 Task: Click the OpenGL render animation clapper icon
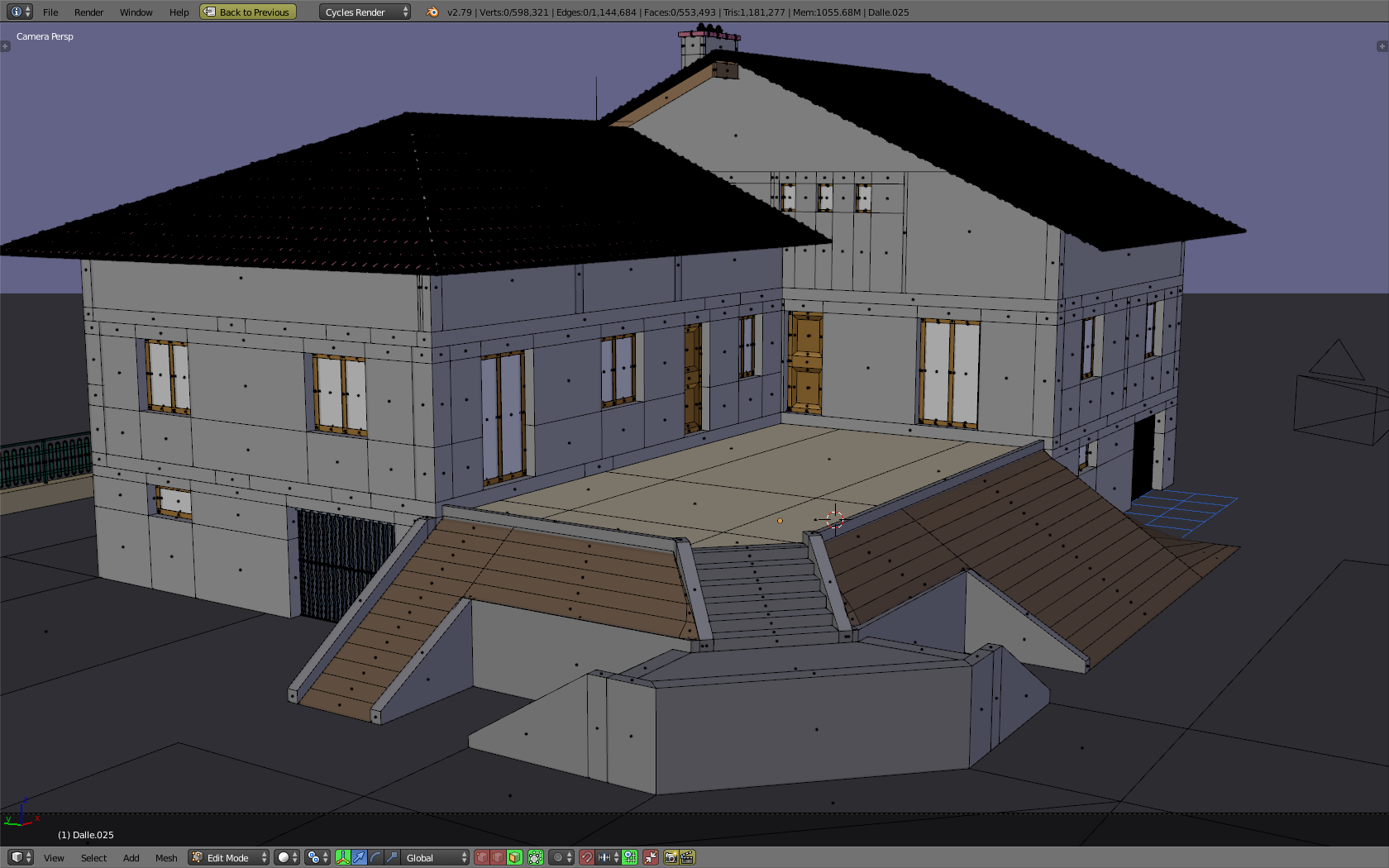687,857
